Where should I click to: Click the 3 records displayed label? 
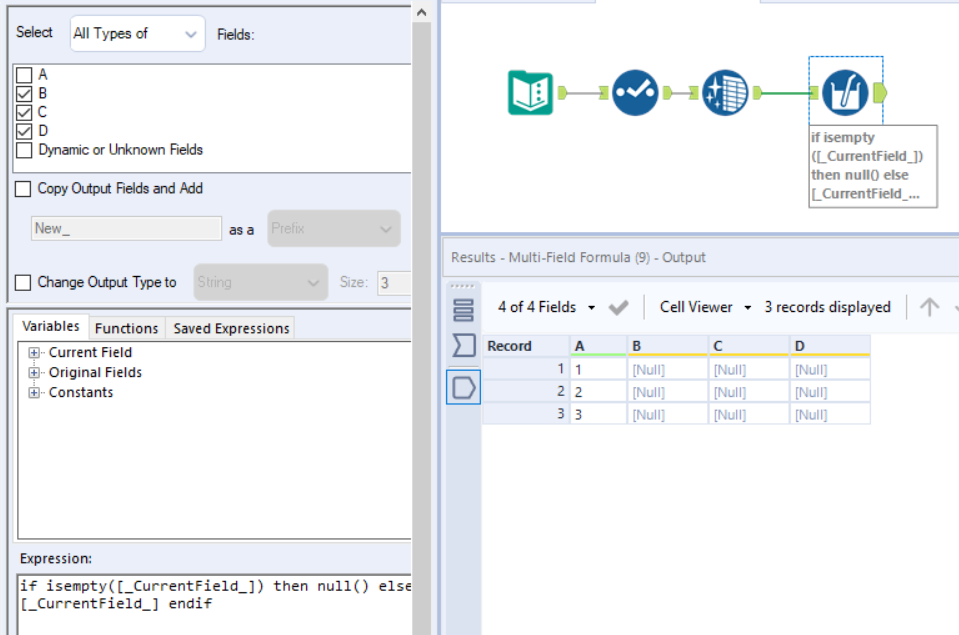[827, 307]
